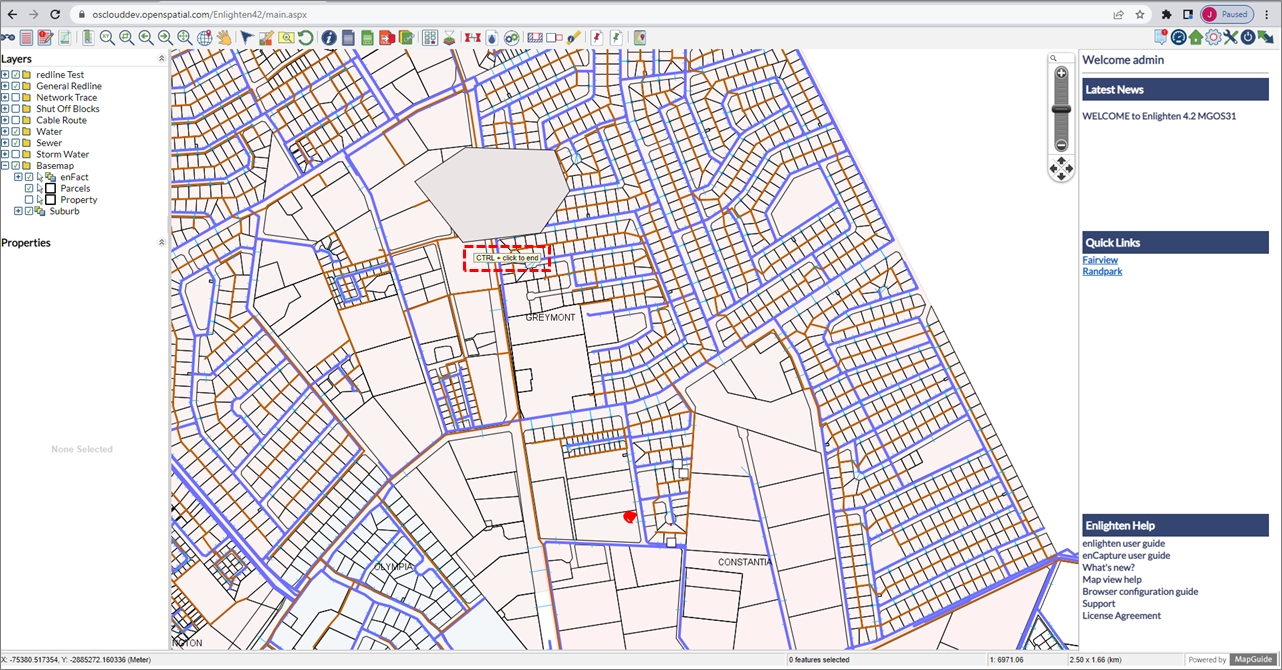The width and height of the screenshot is (1282, 670).
Task: Click the plus button on zoom slider
Action: pyautogui.click(x=1061, y=74)
